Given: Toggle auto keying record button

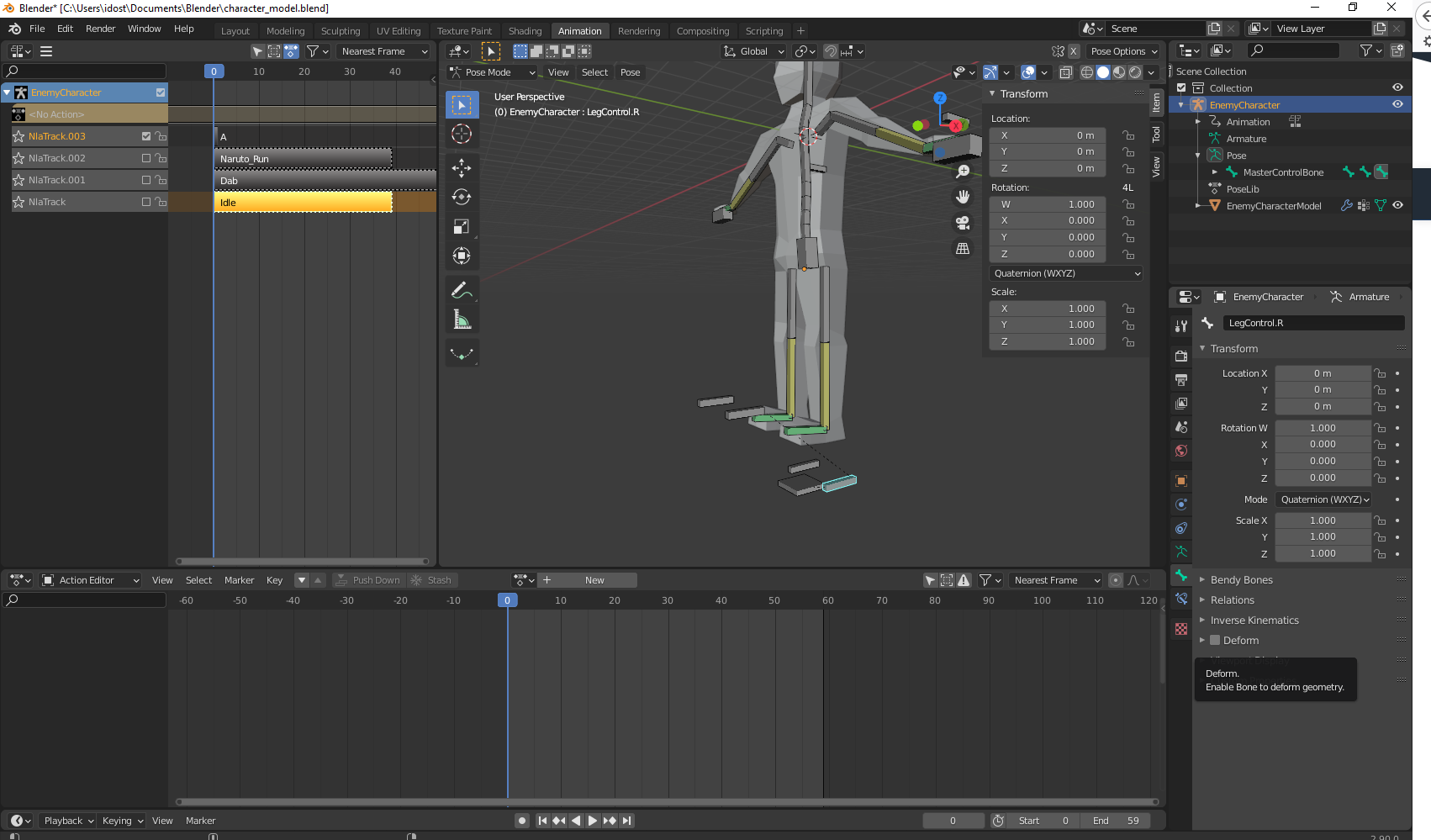Looking at the screenshot, I should pos(522,821).
